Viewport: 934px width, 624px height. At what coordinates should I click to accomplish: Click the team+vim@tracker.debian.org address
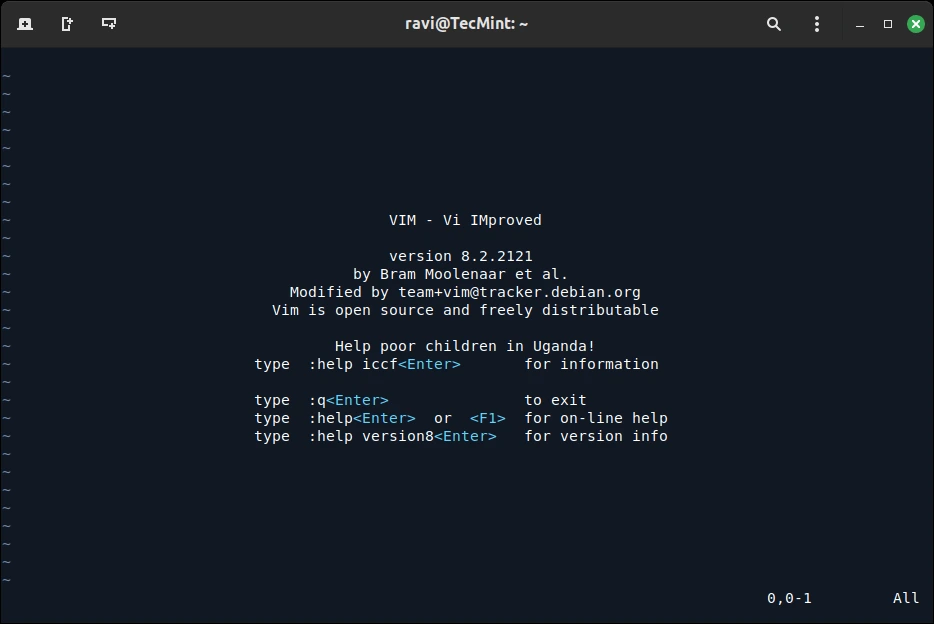pos(519,292)
